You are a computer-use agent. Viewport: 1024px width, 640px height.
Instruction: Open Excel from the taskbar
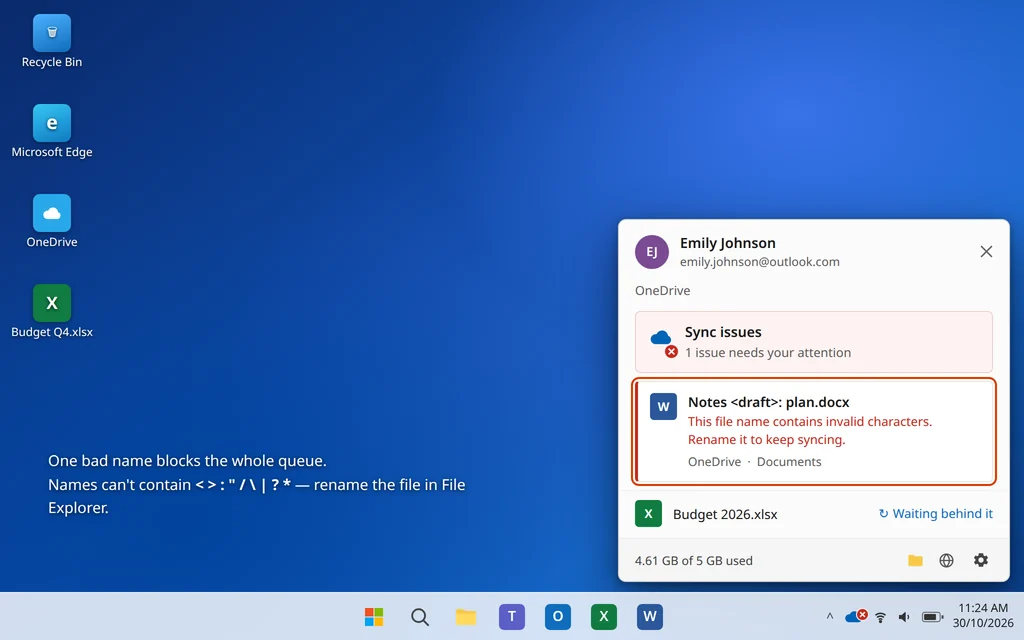[603, 616]
